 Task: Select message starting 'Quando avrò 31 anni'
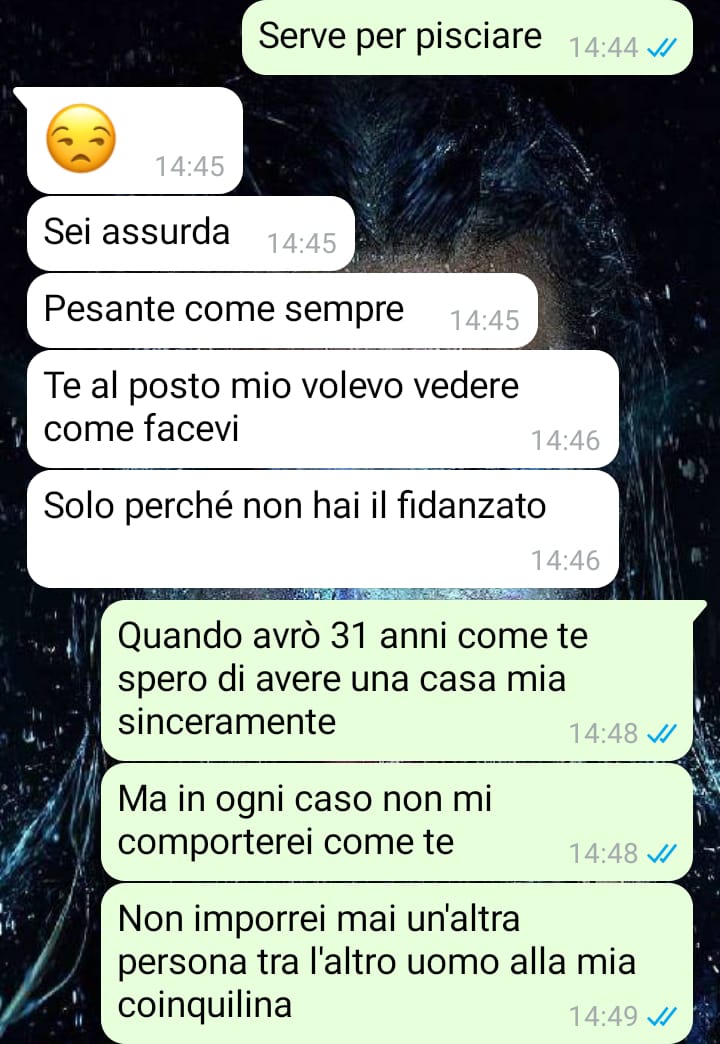point(397,680)
